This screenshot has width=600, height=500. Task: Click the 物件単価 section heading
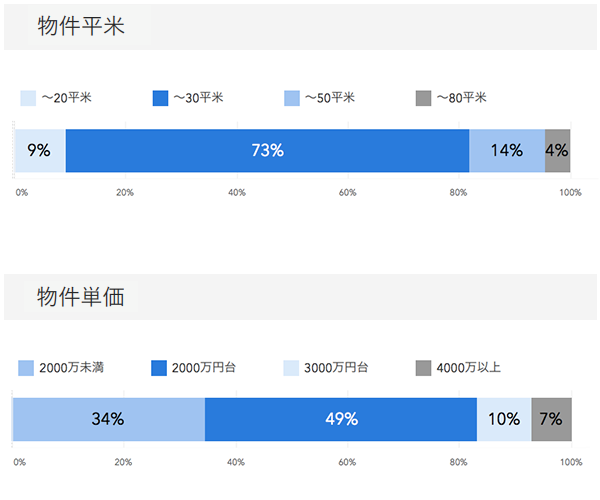[81, 297]
